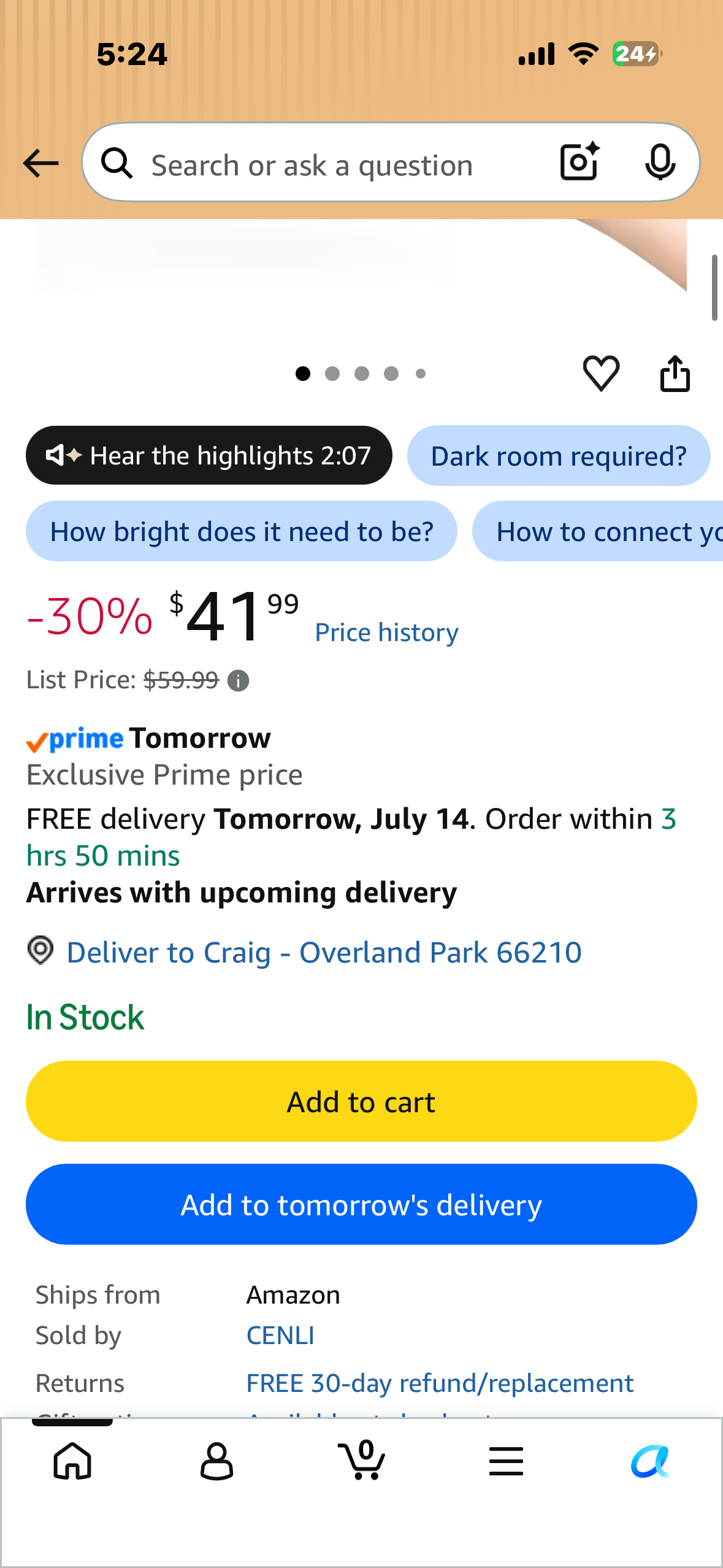Tap the Add to cart button
This screenshot has width=723, height=1568.
361,1101
